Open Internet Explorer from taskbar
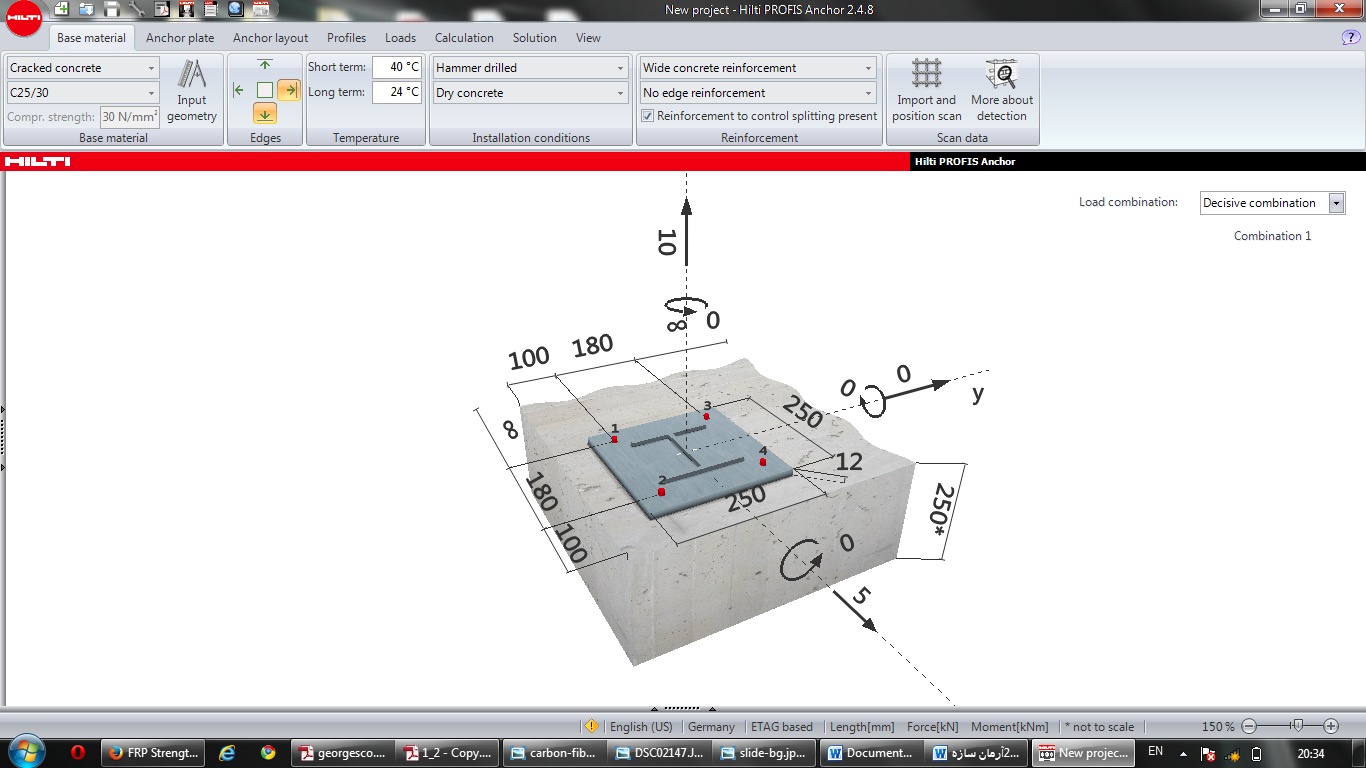 tap(227, 753)
